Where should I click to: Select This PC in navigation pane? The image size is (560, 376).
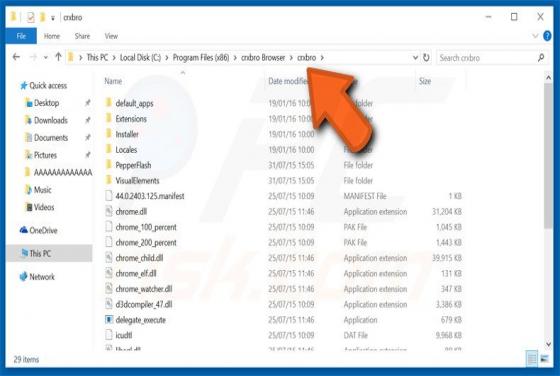coord(49,254)
